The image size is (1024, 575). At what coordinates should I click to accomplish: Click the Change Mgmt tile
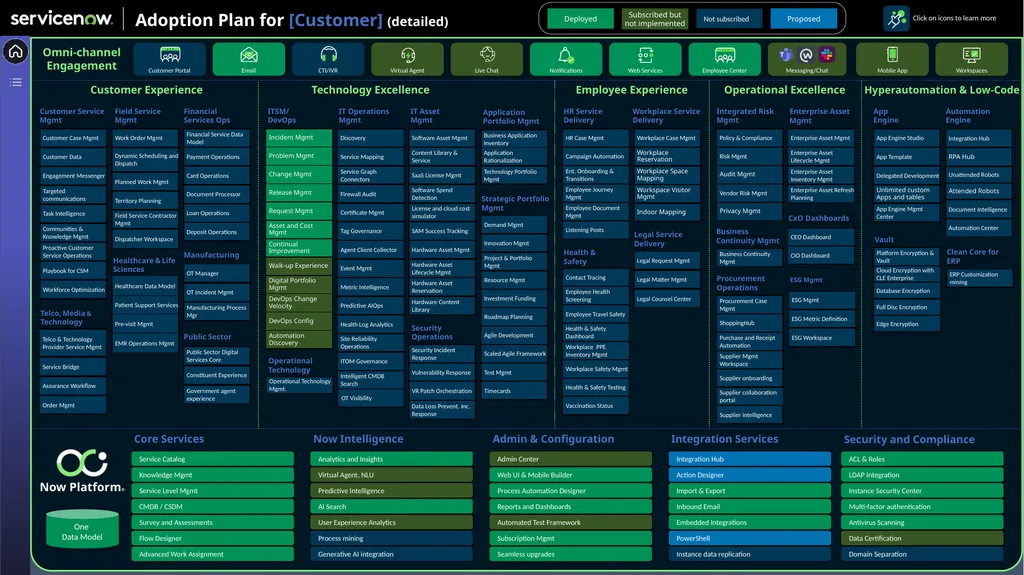[299, 174]
